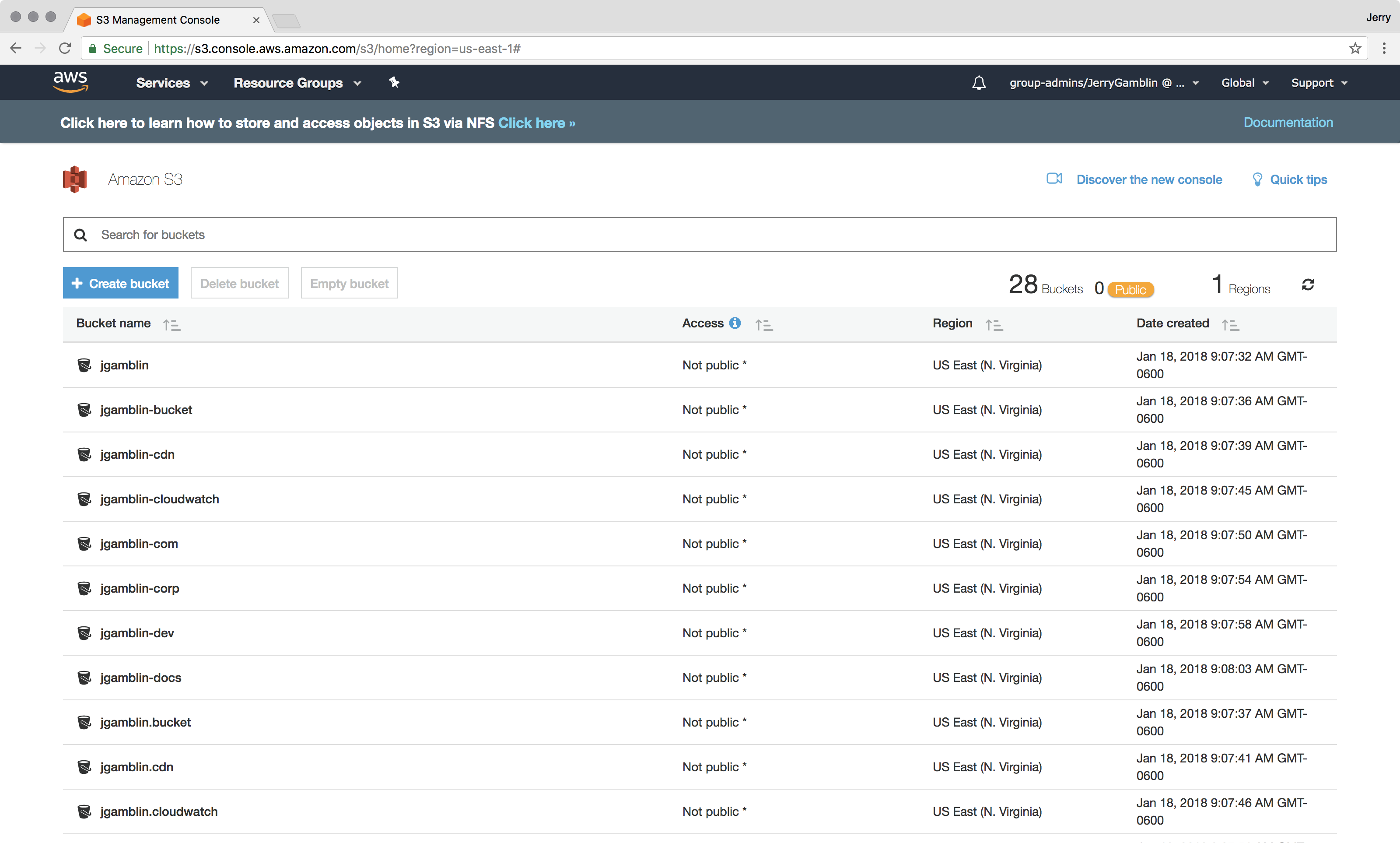1400x843 pixels.
Task: Click the Search for buckets field
Action: coord(700,235)
